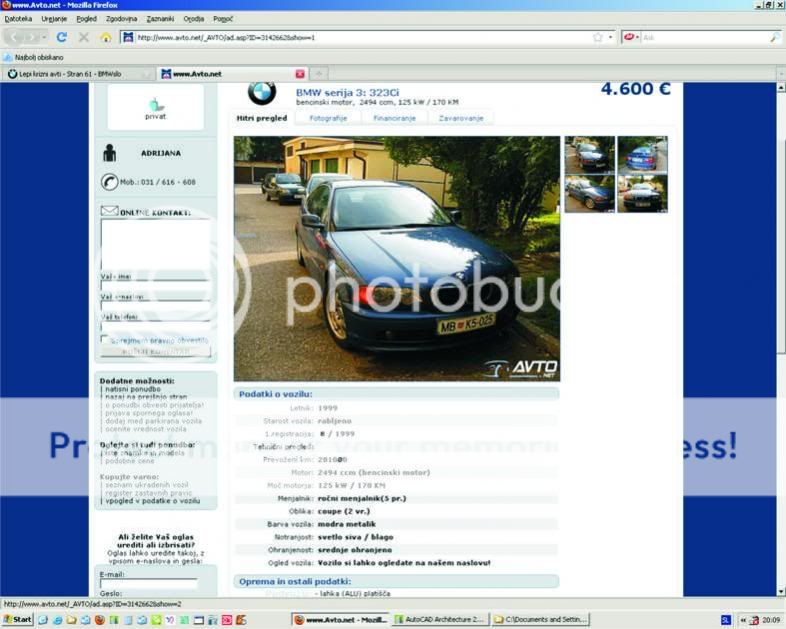
Task: Click the 4.600 € price text
Action: [x=635, y=89]
